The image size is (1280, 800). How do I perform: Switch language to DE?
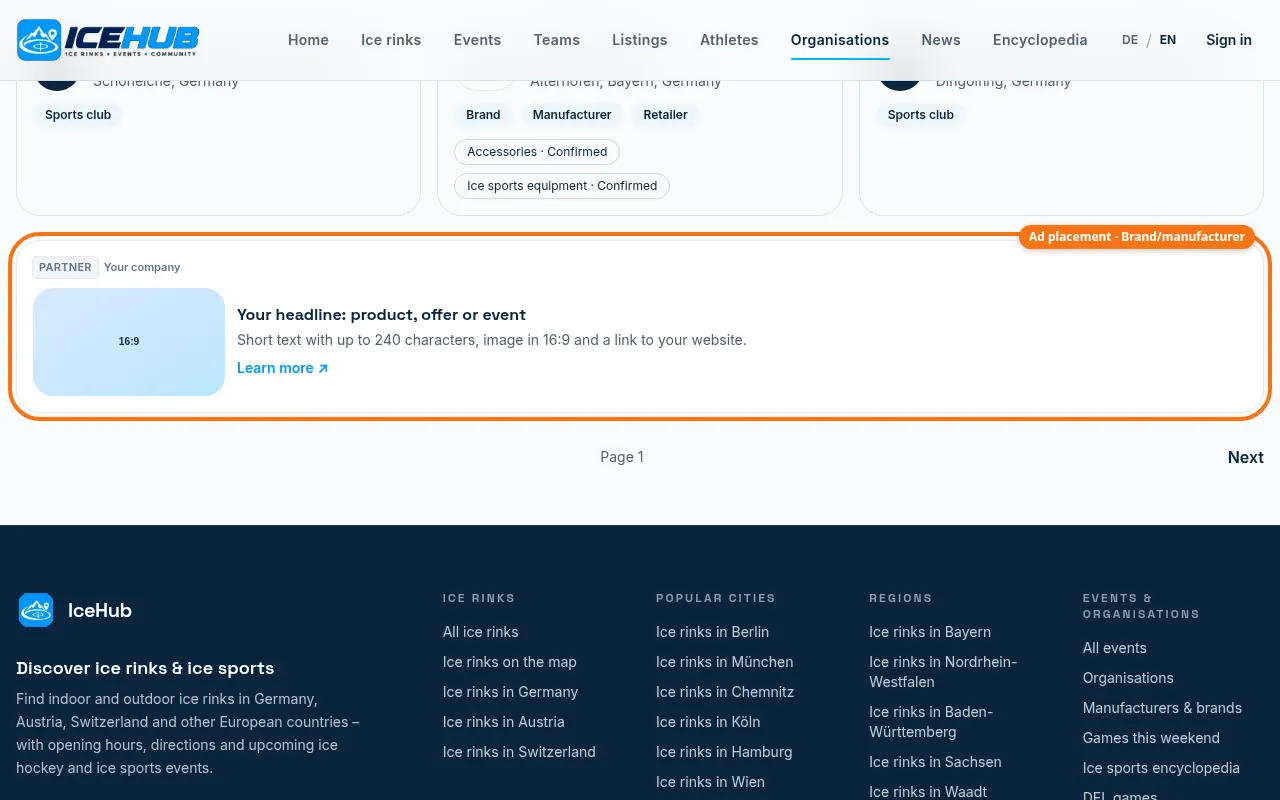coord(1130,40)
